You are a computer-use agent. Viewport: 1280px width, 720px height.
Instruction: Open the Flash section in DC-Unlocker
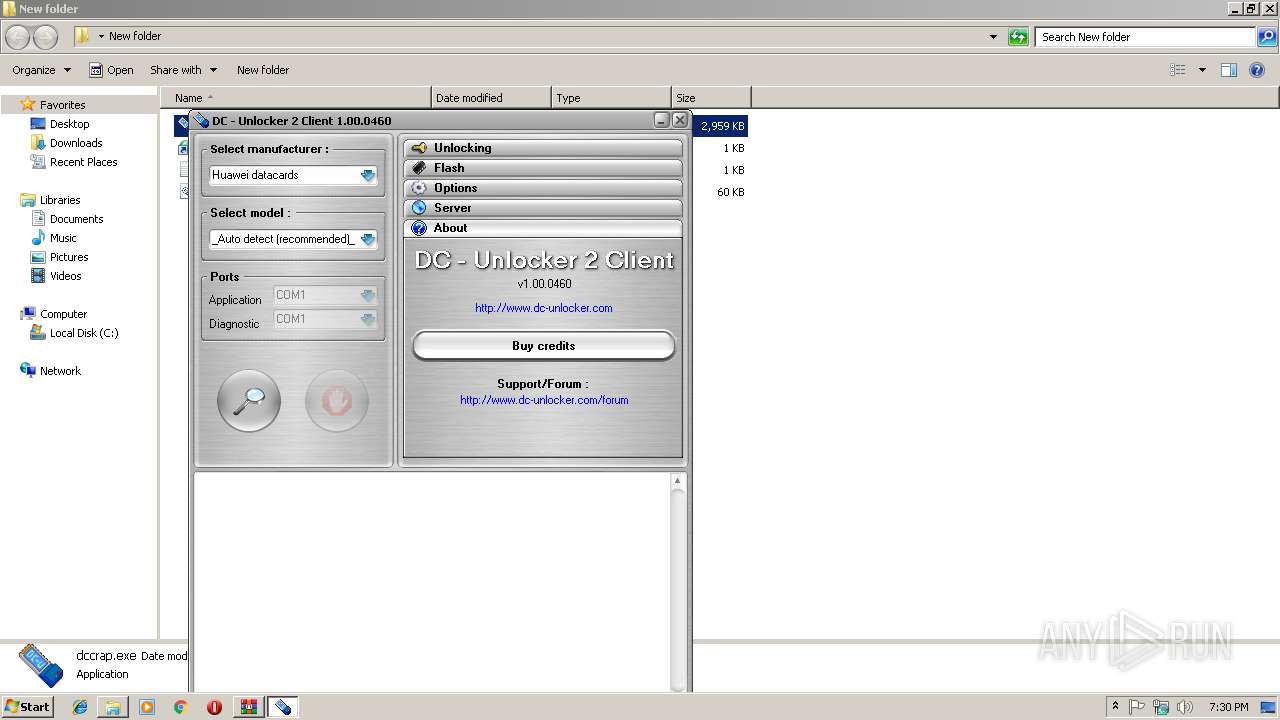click(x=543, y=168)
